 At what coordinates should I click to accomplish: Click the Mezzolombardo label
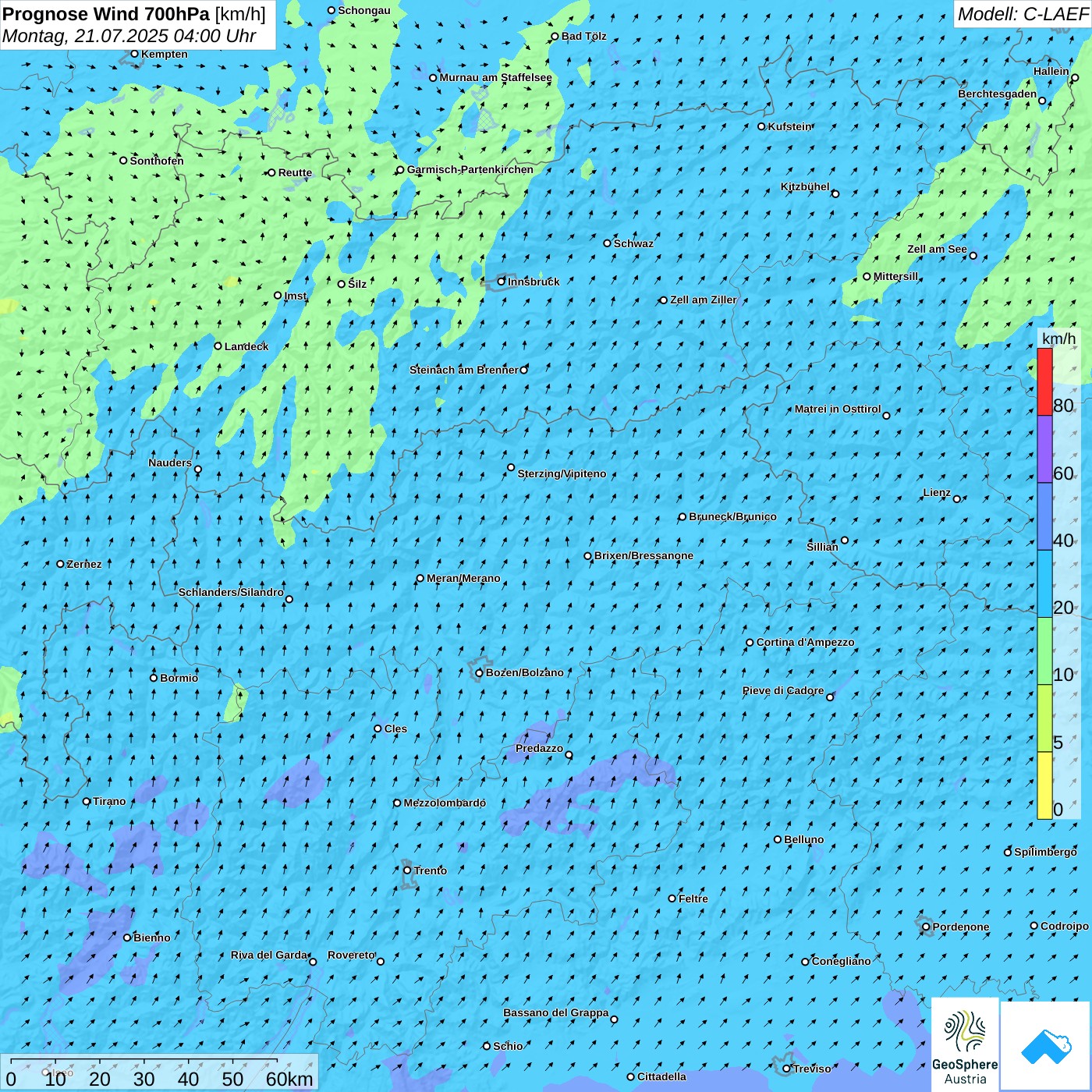(x=445, y=803)
